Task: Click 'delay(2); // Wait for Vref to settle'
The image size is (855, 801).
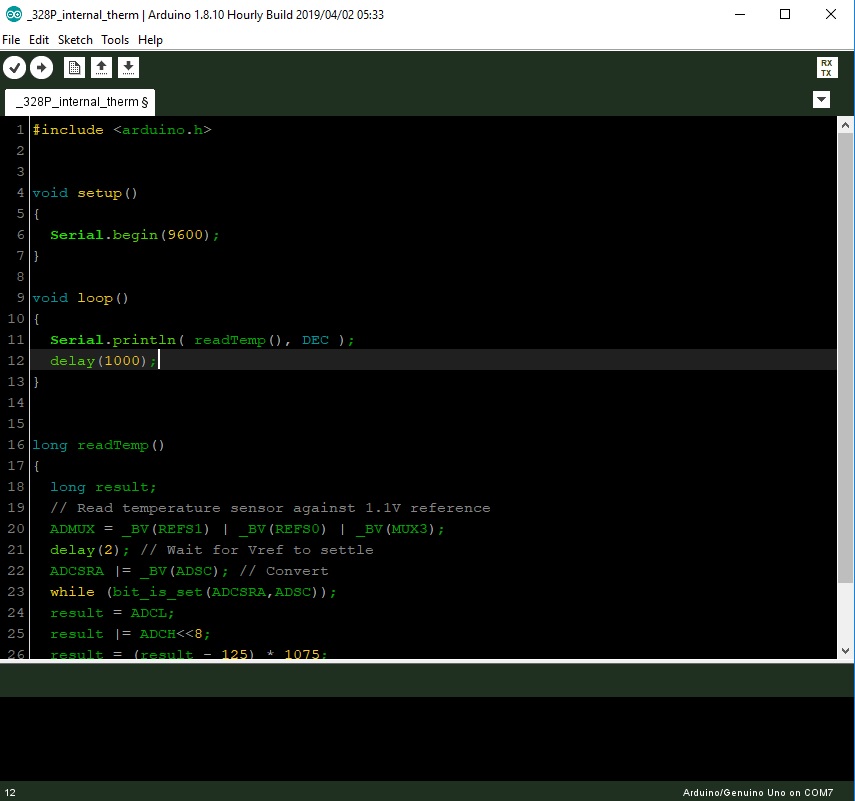Action: point(212,550)
